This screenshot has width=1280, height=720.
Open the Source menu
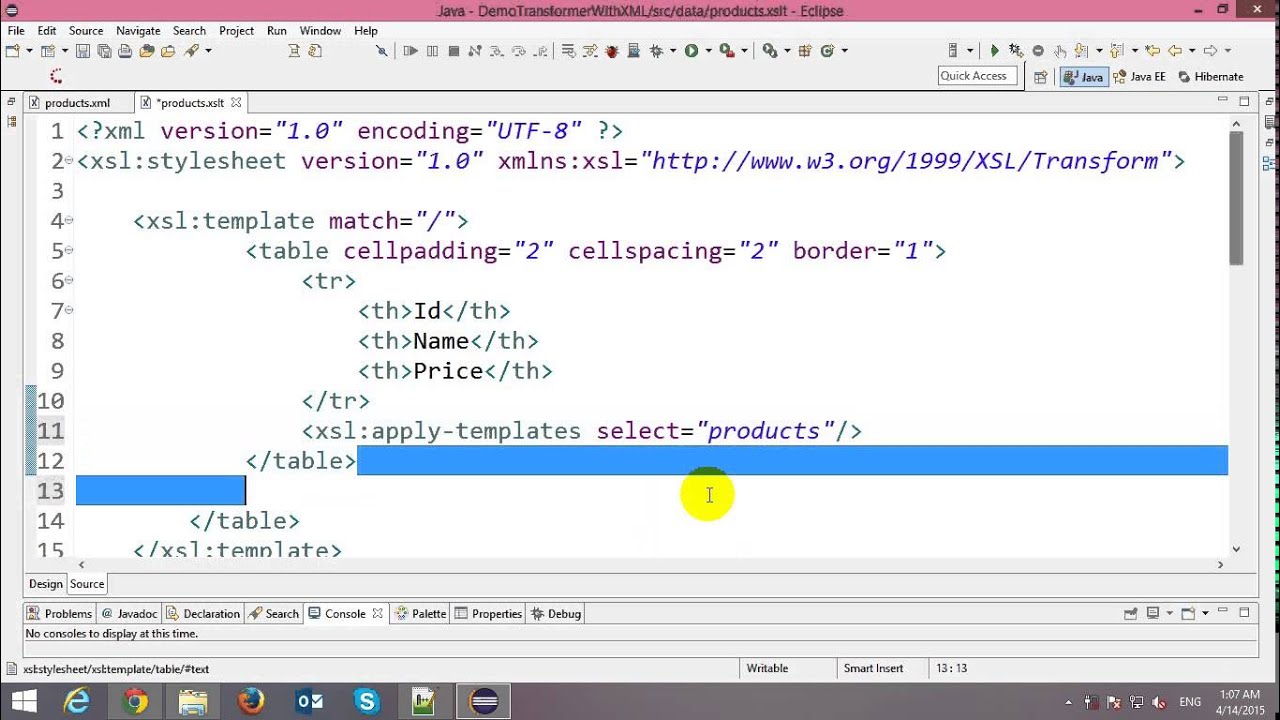(x=86, y=31)
